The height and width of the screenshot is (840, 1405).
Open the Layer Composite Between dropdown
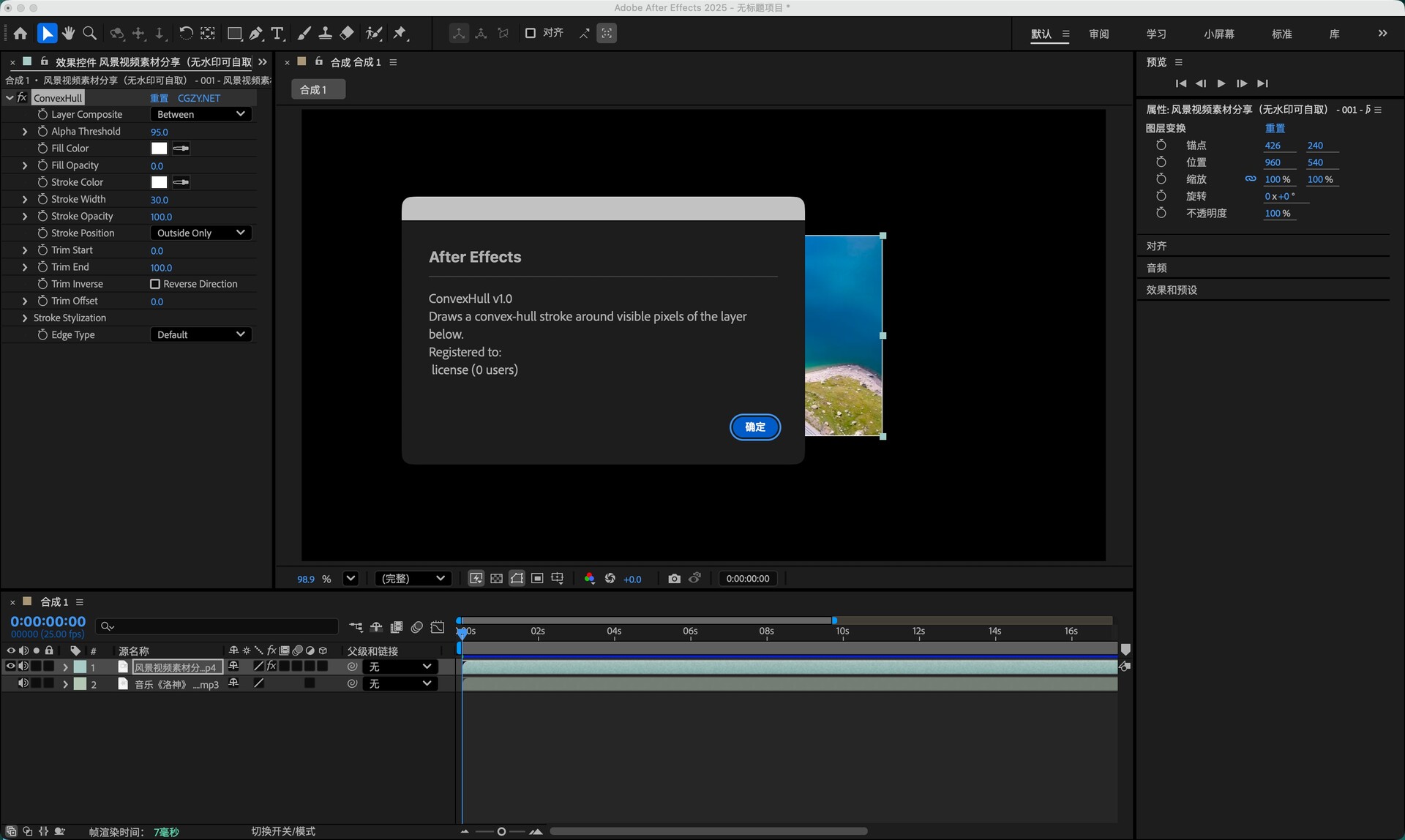(x=201, y=114)
